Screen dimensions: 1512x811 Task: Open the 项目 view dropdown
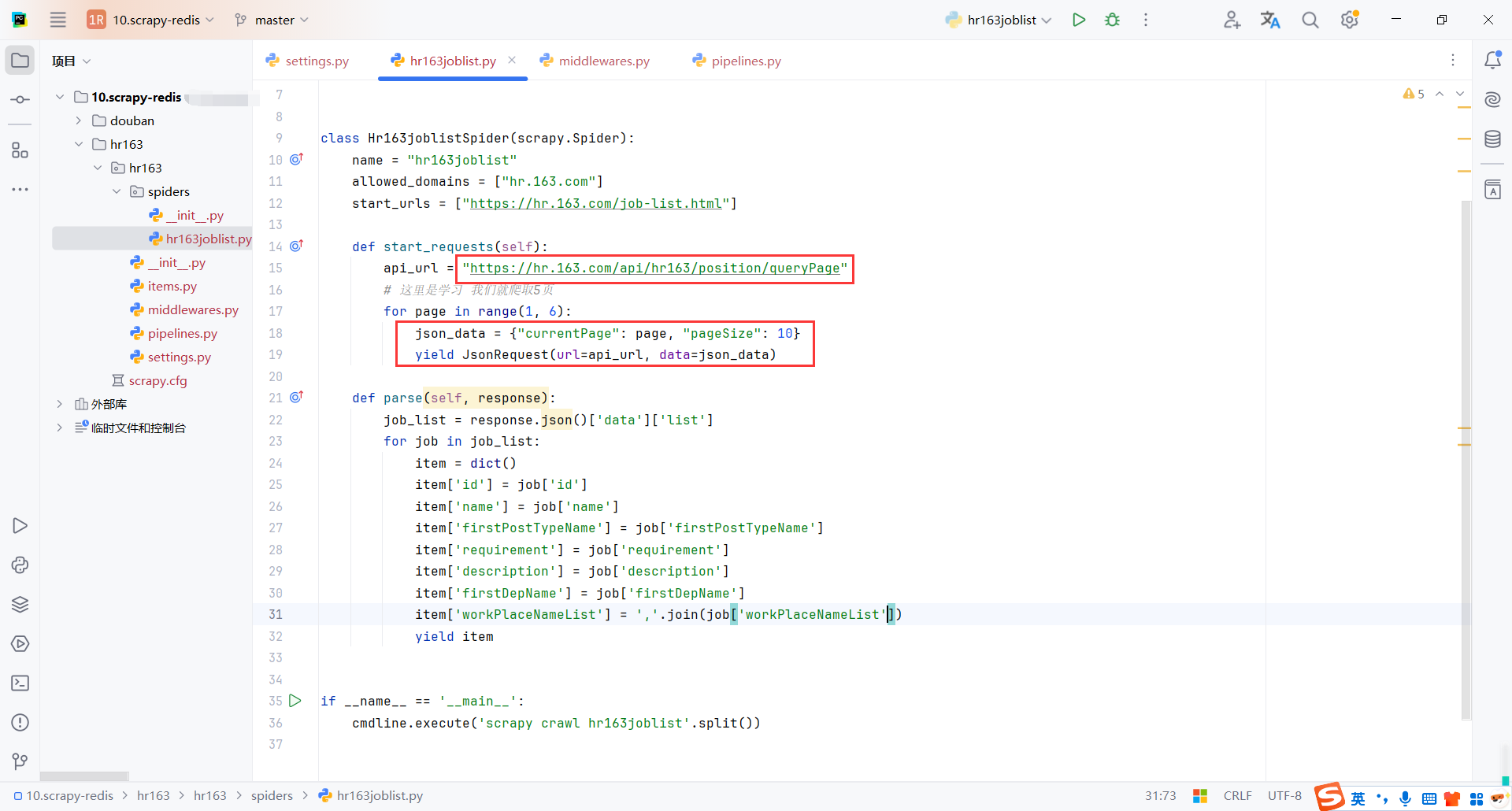pyautogui.click(x=71, y=61)
